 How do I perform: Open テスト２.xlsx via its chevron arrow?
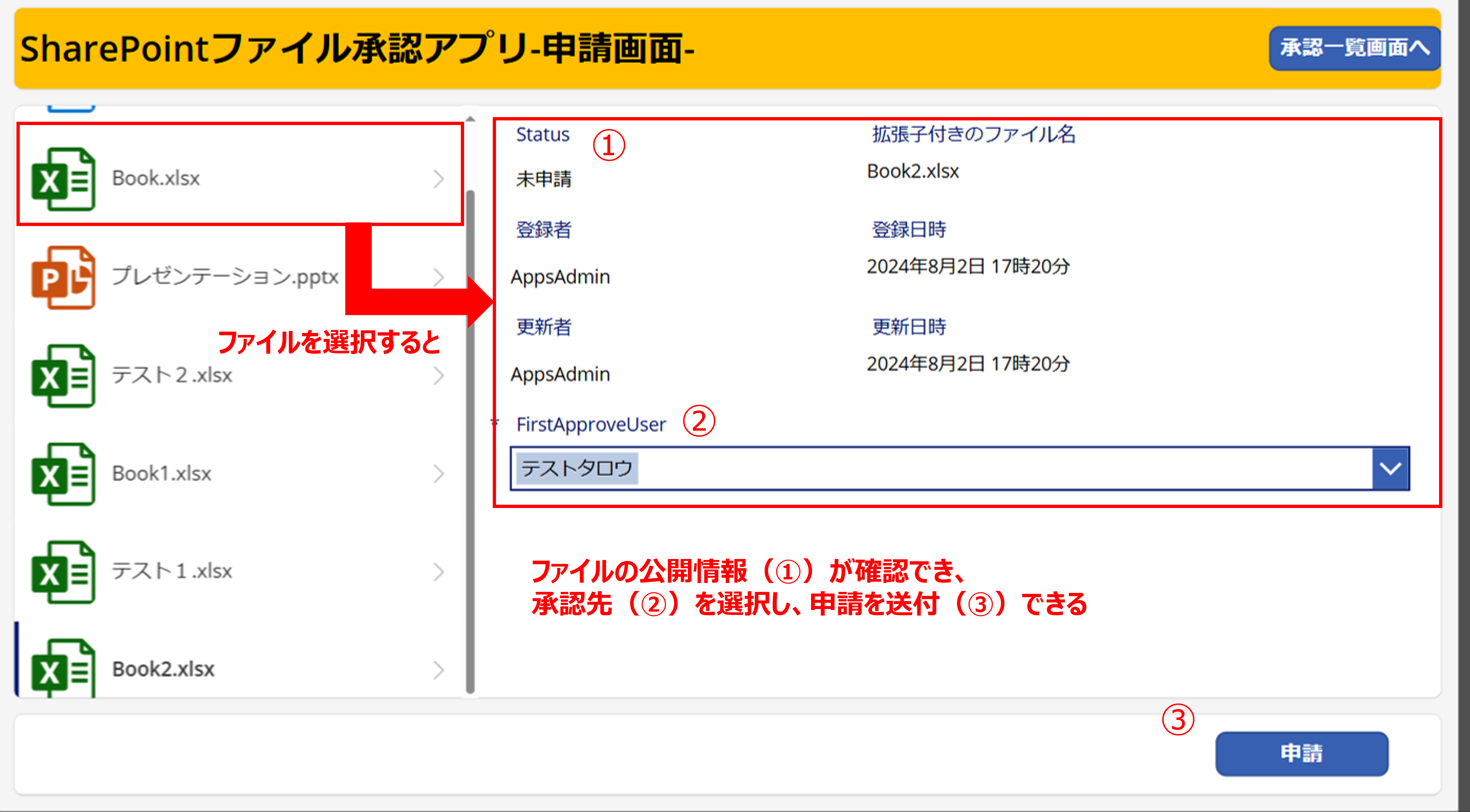tap(438, 376)
